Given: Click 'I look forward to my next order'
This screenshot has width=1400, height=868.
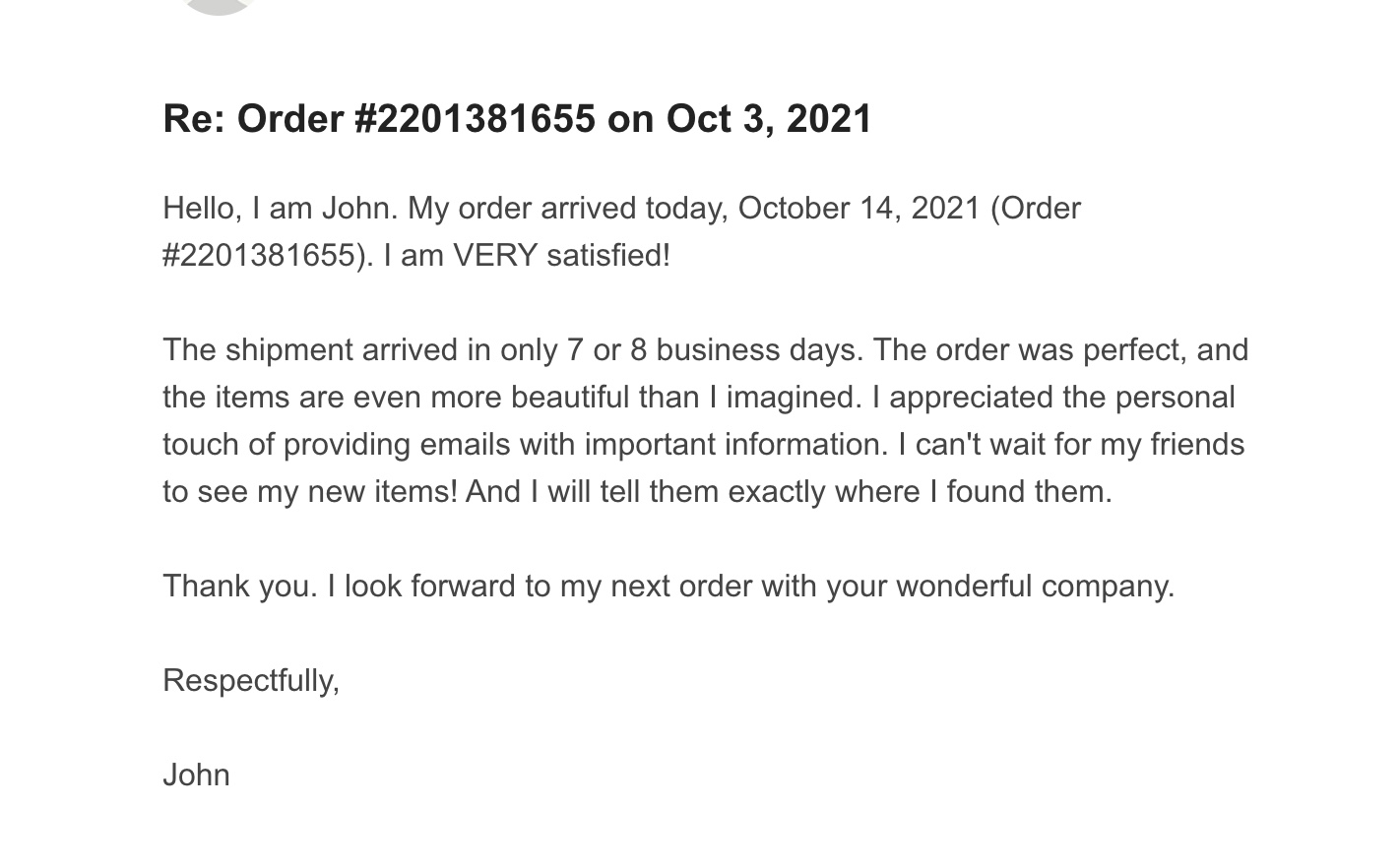Looking at the screenshot, I should click(540, 587).
